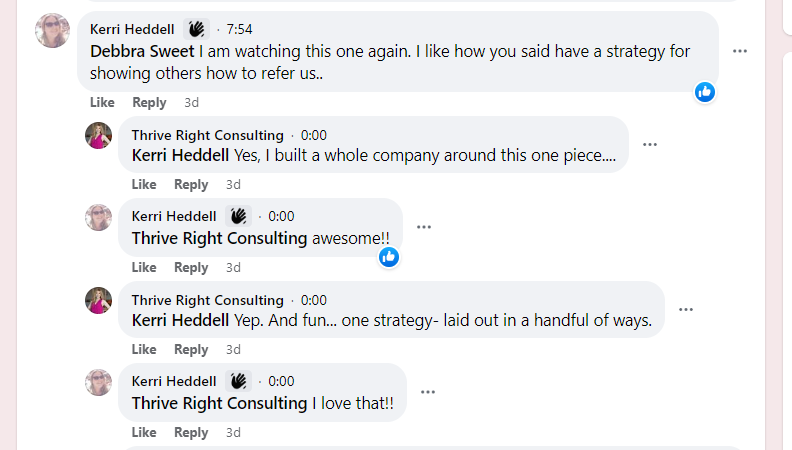Jump to 7:54 video timestamp

[240, 29]
